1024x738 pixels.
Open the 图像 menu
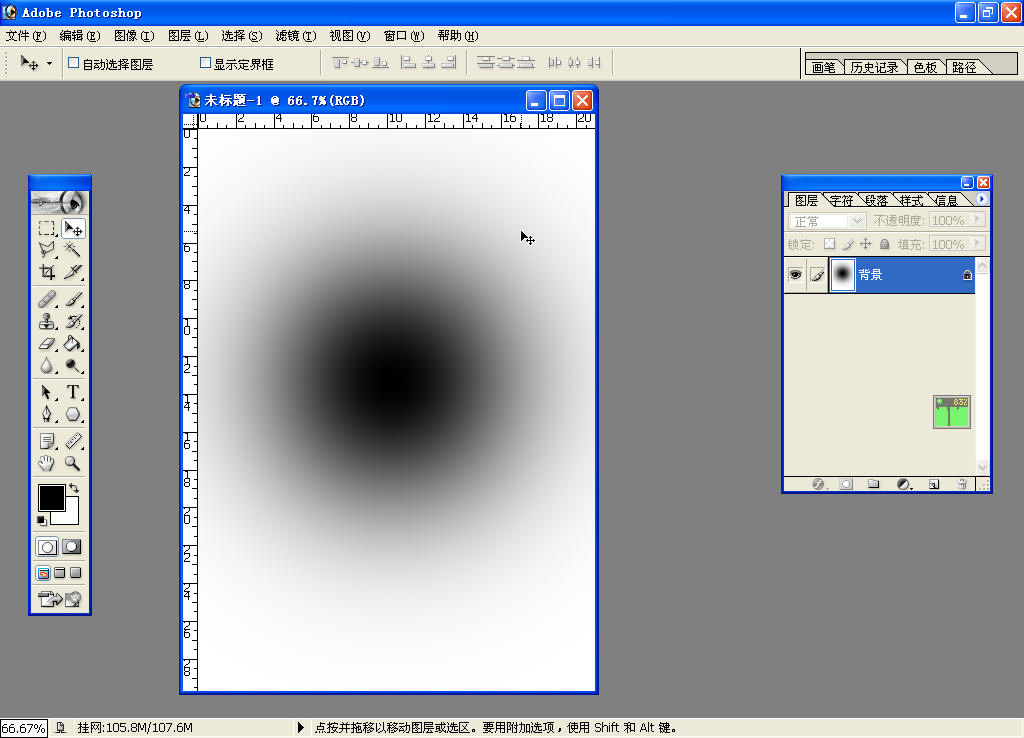click(x=134, y=36)
